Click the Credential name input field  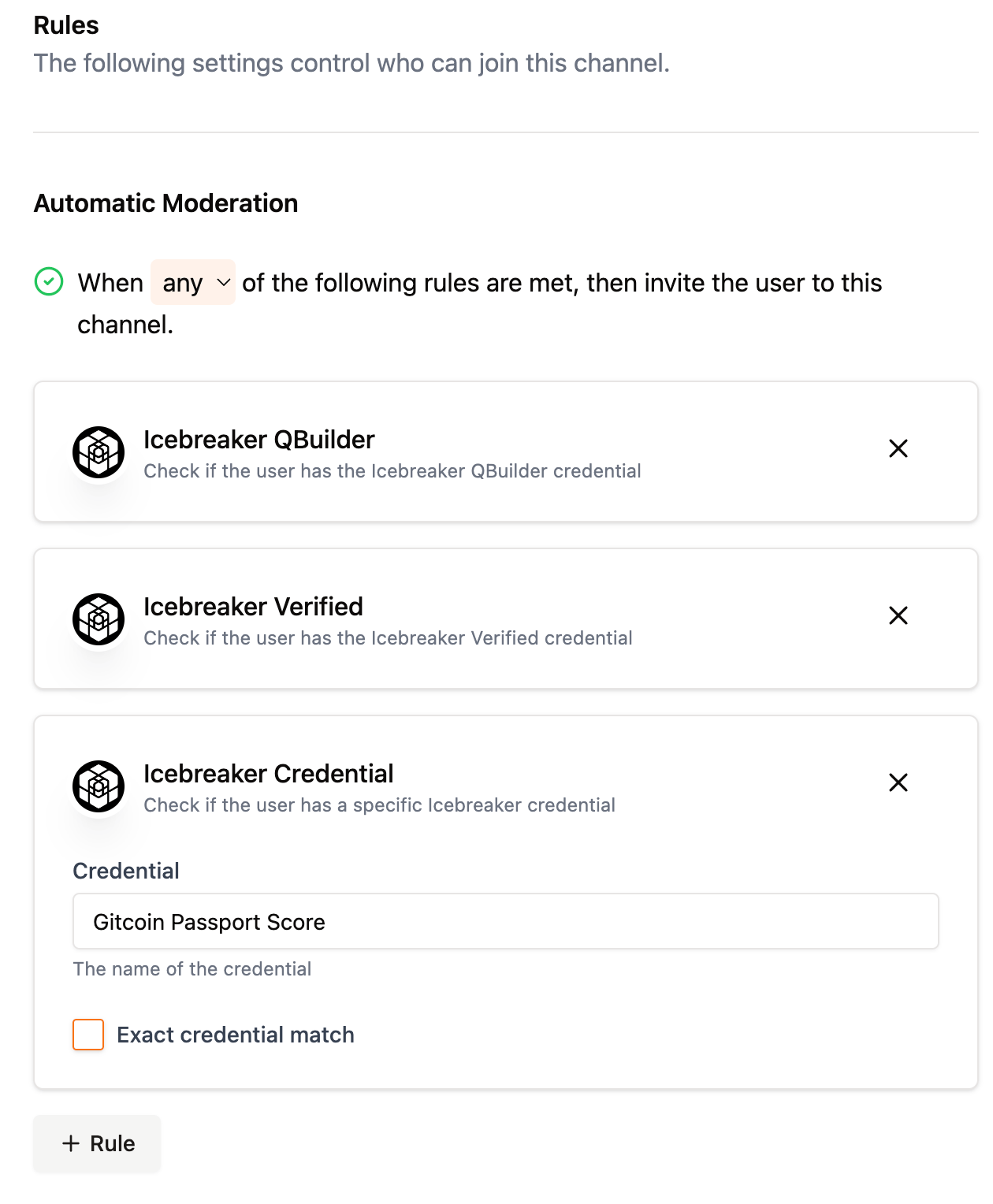tap(505, 921)
